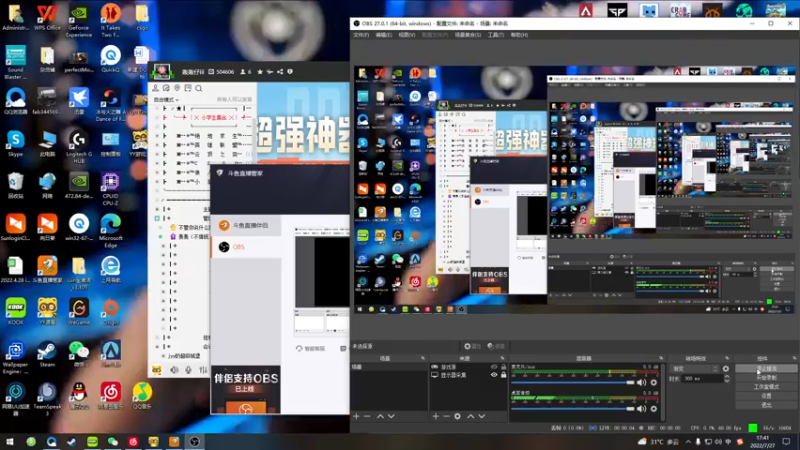The image size is (800, 450).
Task: Click the 属性 properties gear button
Action: pos(472,346)
